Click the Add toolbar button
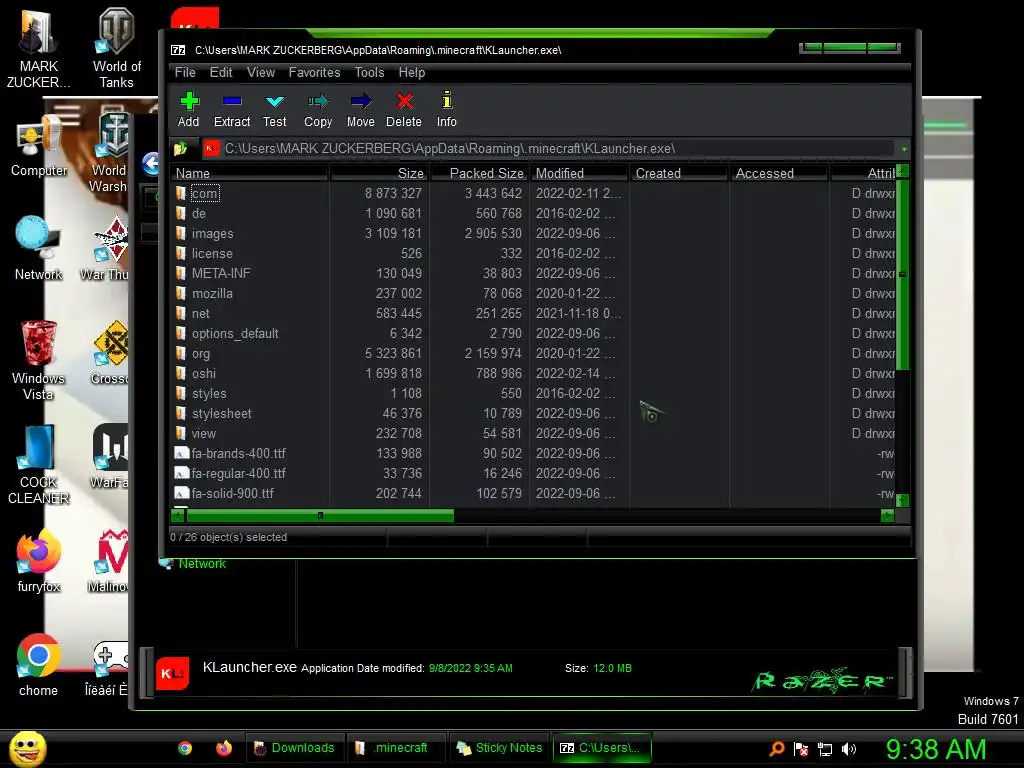 [188, 109]
